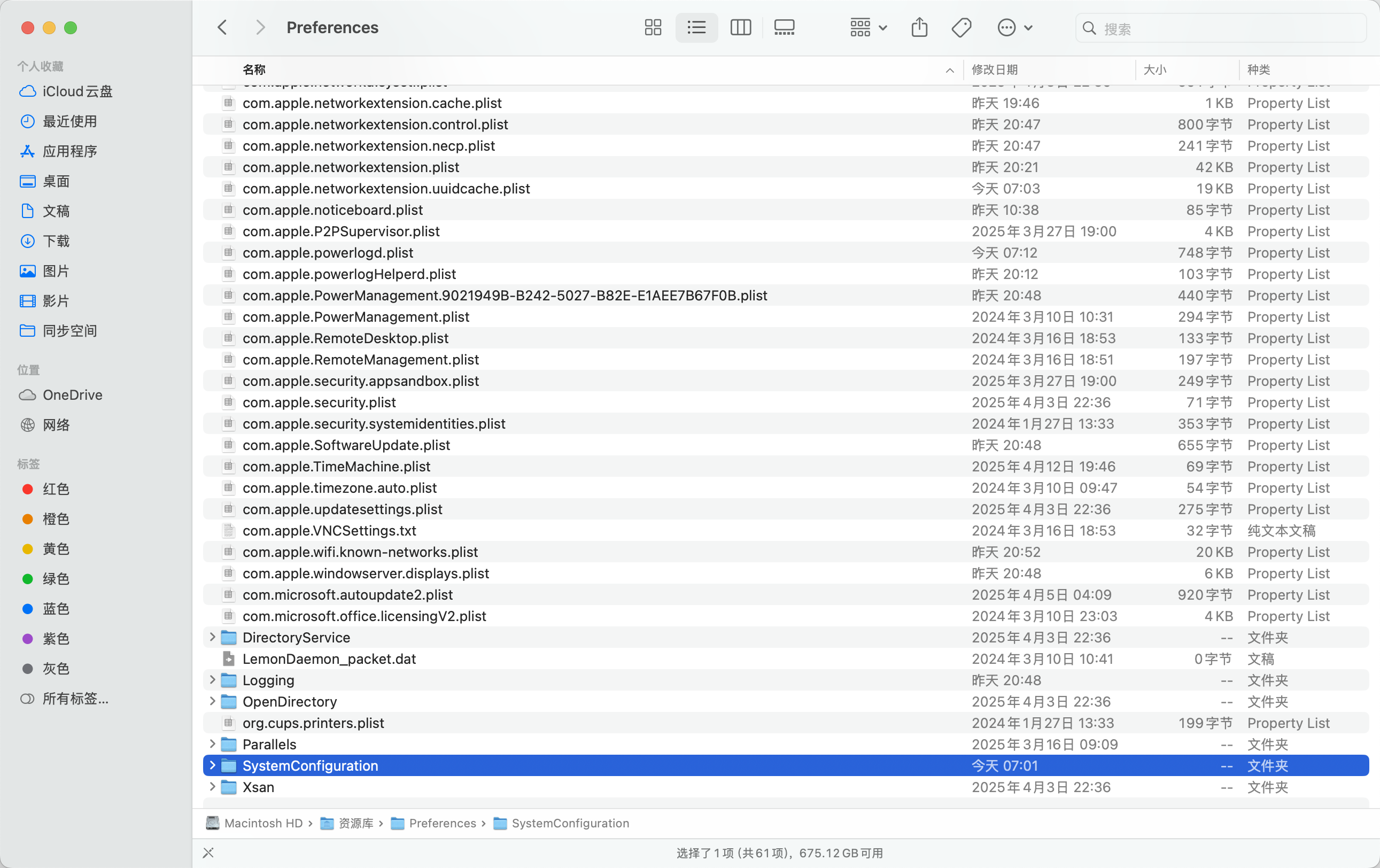Open 下载 in the sidebar
The height and width of the screenshot is (868, 1380).
tap(56, 241)
